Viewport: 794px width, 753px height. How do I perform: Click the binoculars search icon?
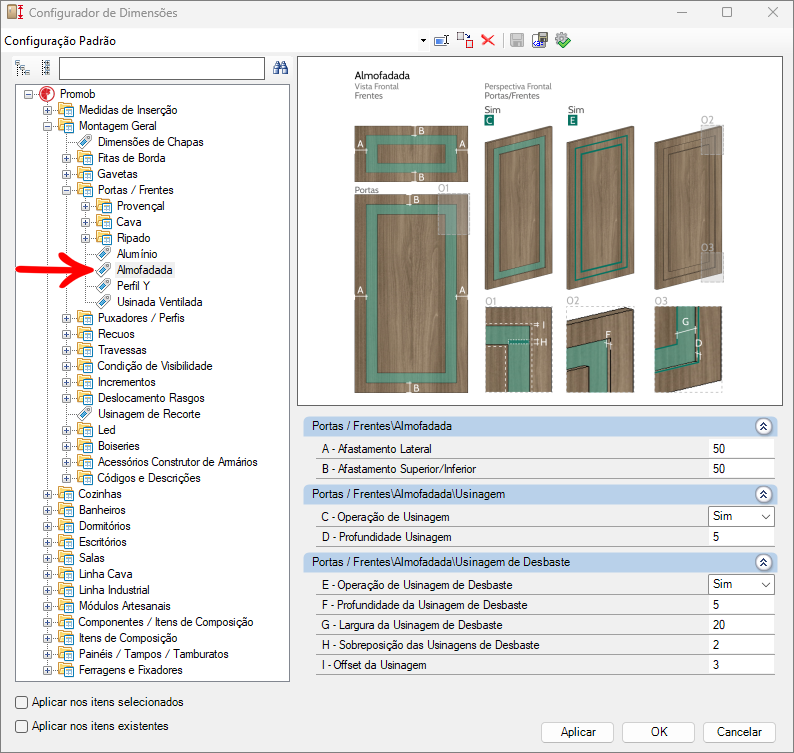[x=281, y=67]
